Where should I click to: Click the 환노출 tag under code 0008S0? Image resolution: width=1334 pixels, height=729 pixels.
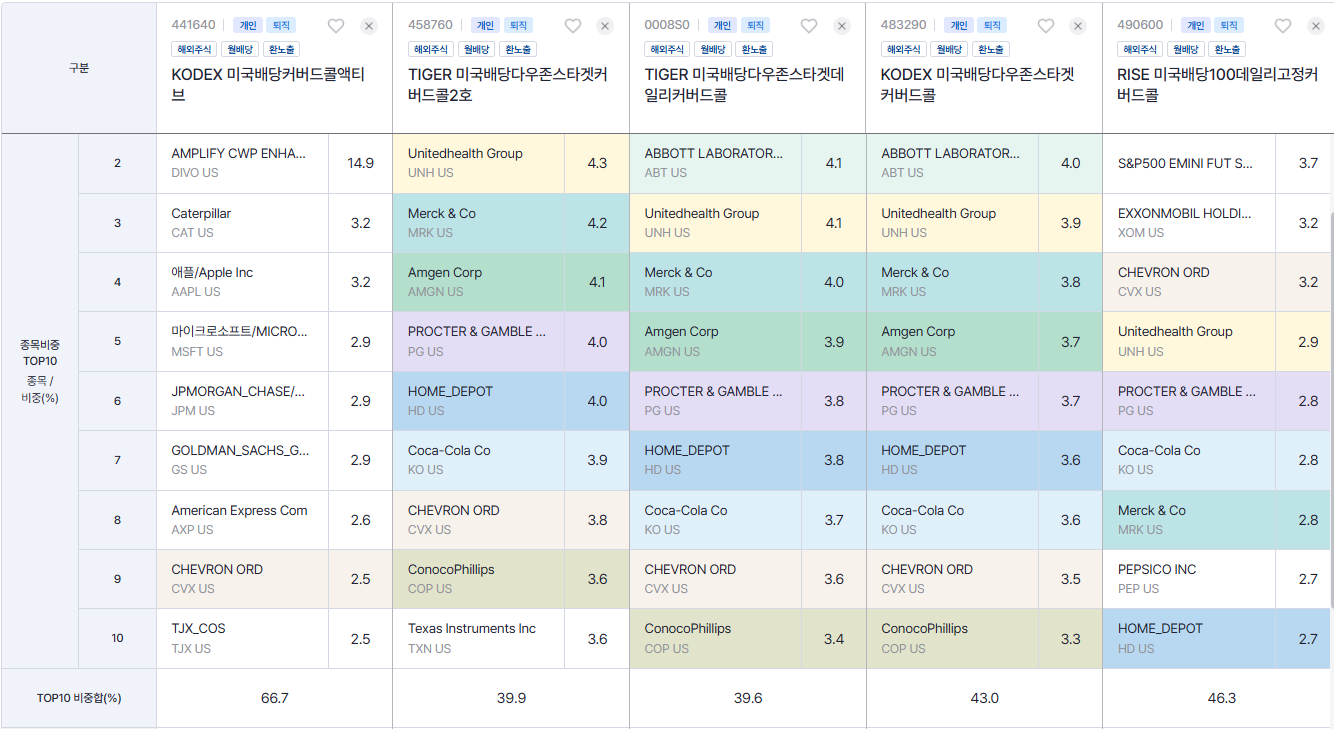click(x=754, y=49)
